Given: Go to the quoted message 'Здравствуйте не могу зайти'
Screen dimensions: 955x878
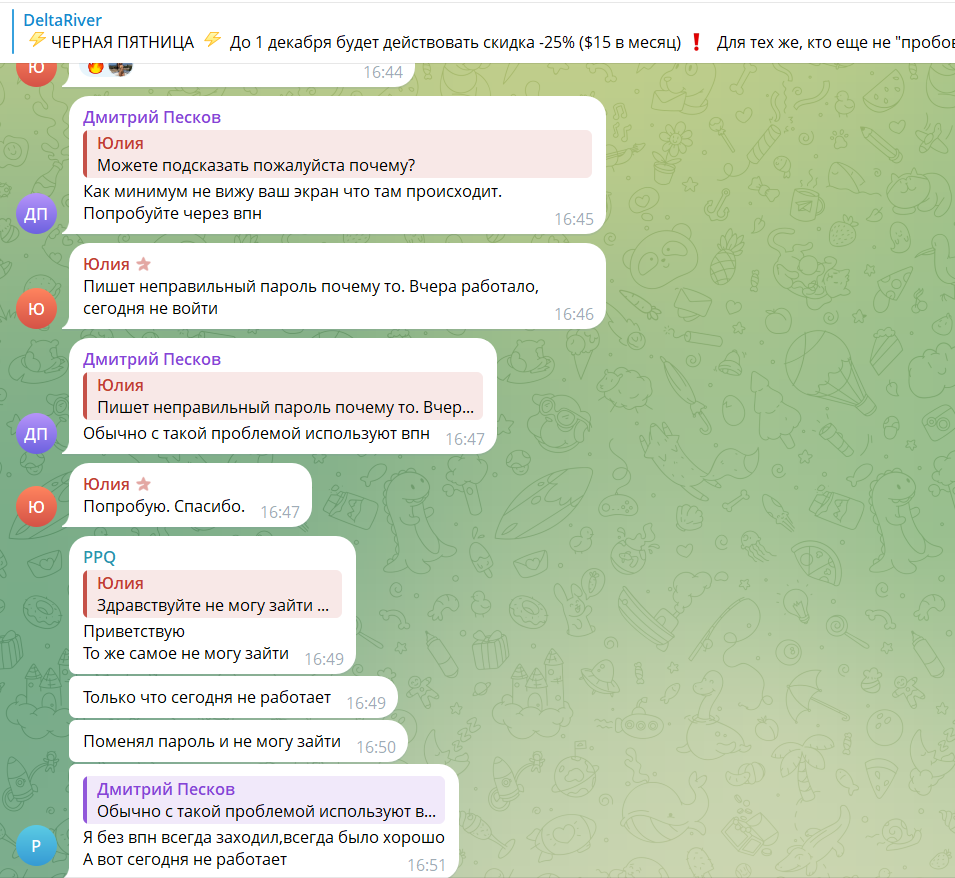Looking at the screenshot, I should (x=213, y=594).
